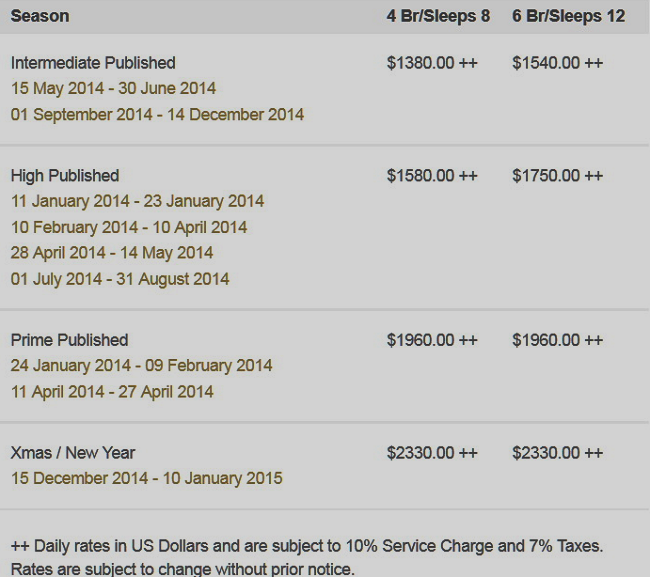The width and height of the screenshot is (650, 577).
Task: Select the Intermediate Published season label
Action: [x=93, y=63]
